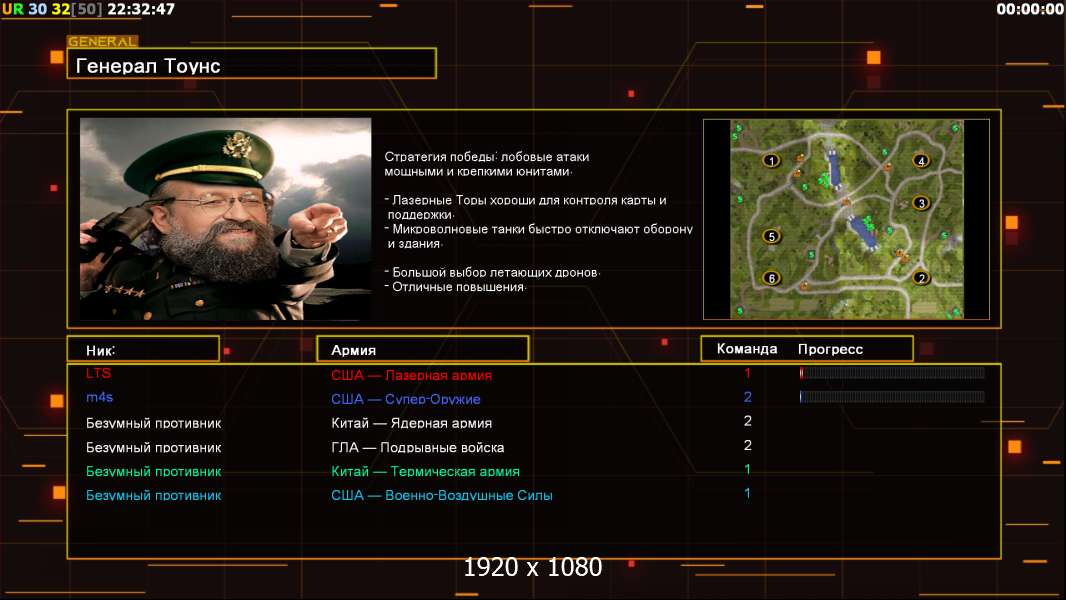Click the 00:00:00 timer in corner
The width and height of the screenshot is (1066, 600).
1029,9
